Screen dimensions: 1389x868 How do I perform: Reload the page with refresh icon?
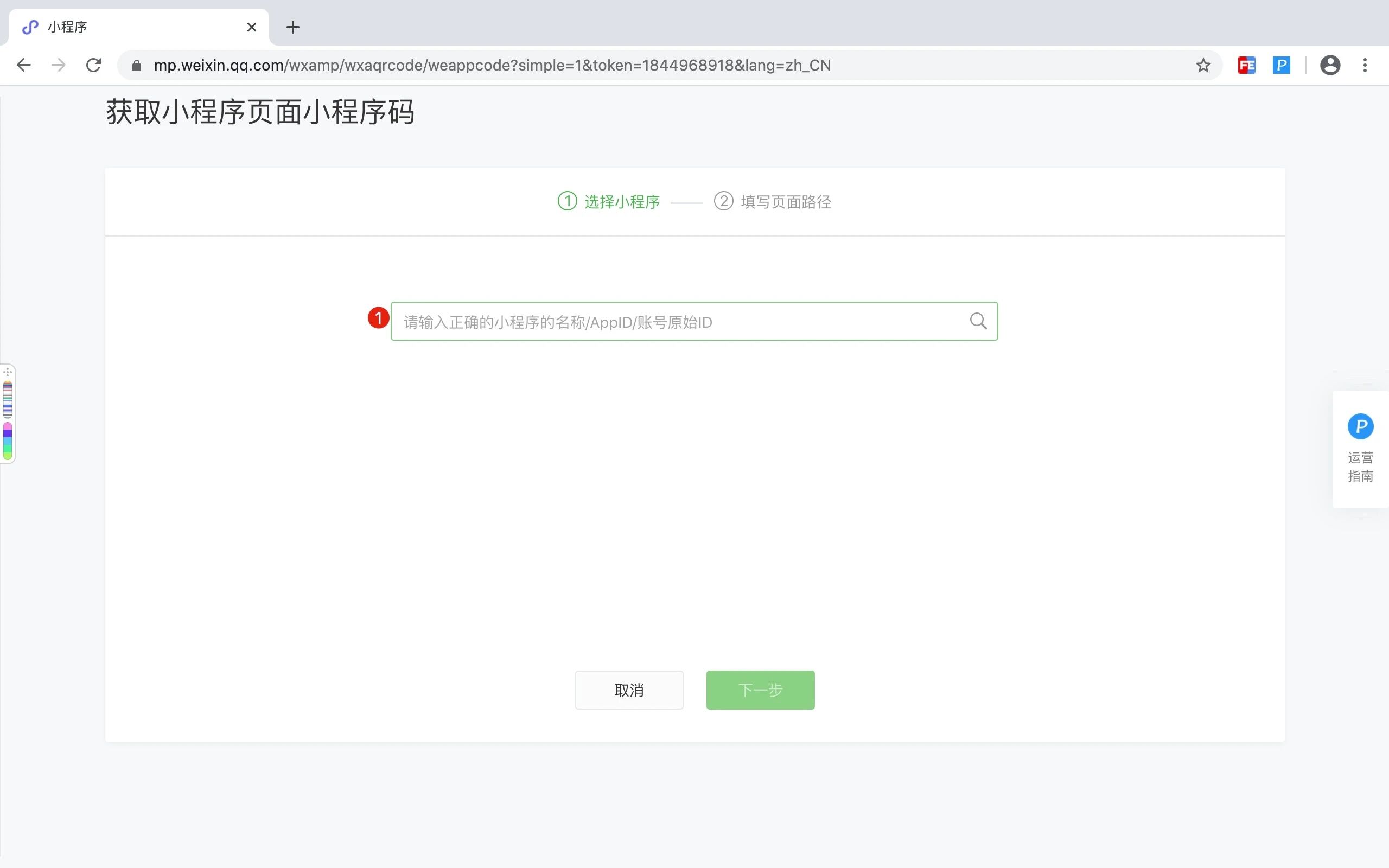coord(93,65)
